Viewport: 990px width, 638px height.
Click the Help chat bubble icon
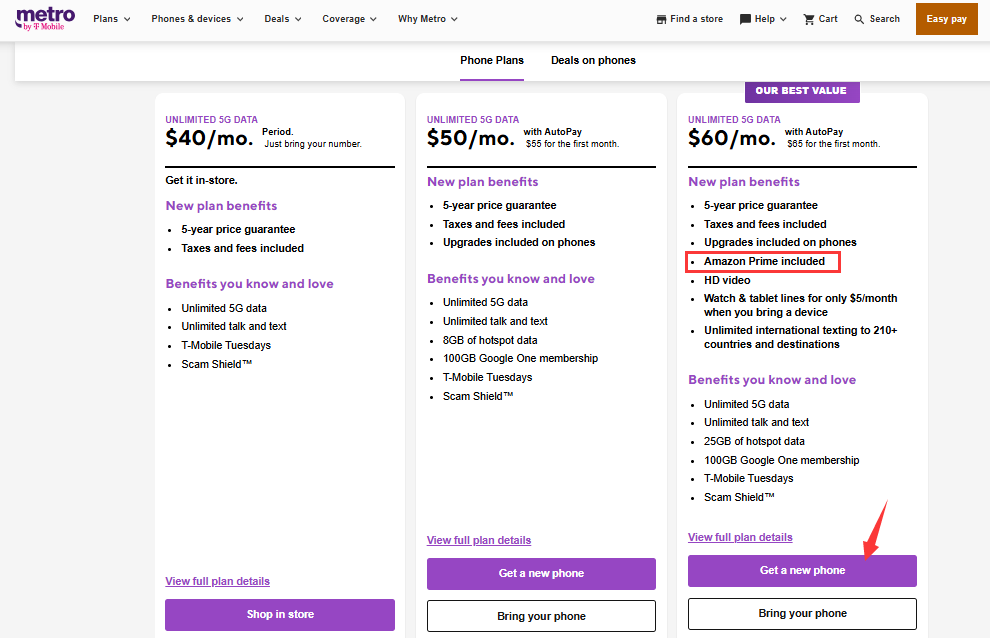(x=745, y=19)
